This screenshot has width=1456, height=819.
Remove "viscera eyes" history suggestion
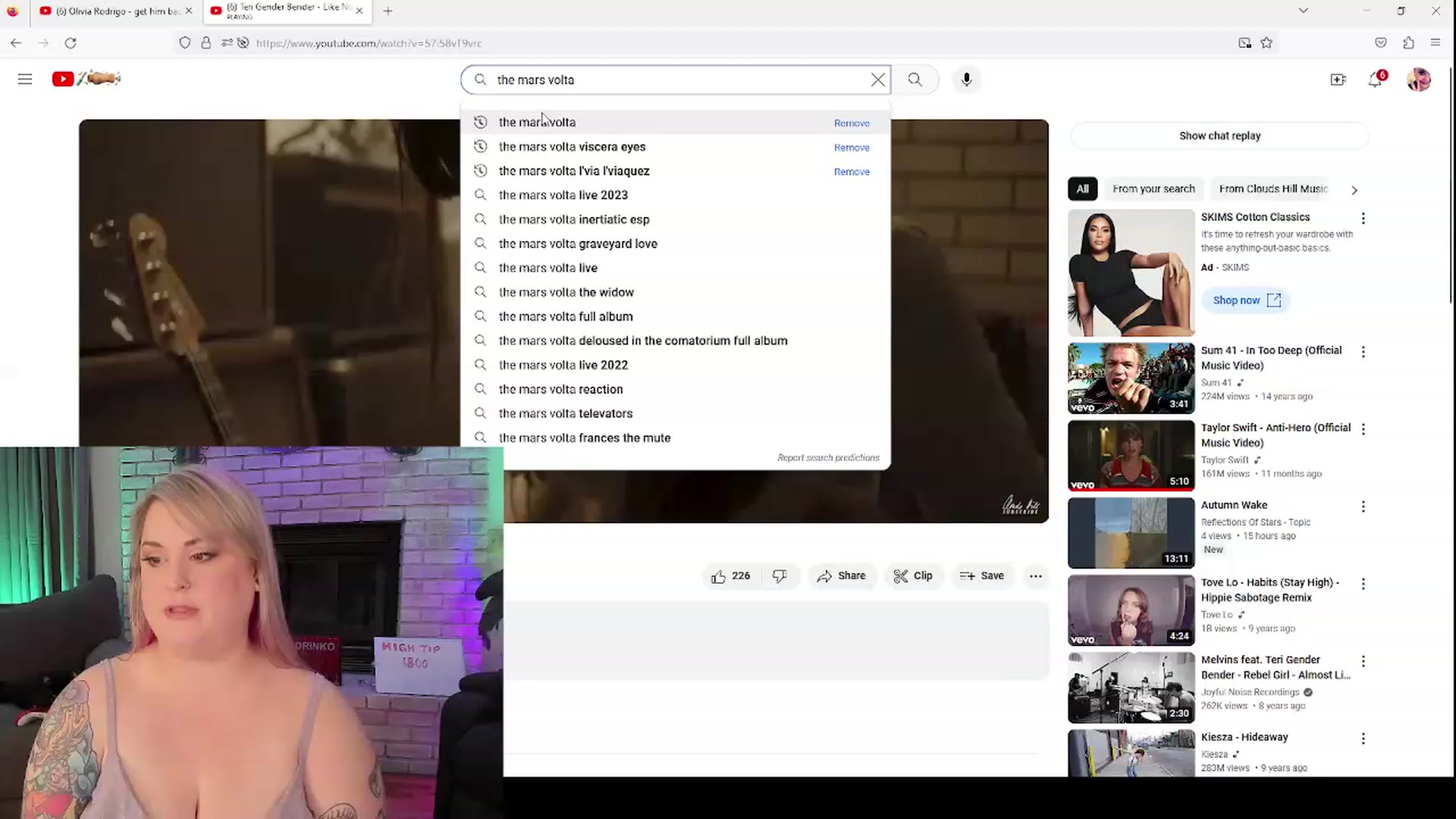[852, 147]
